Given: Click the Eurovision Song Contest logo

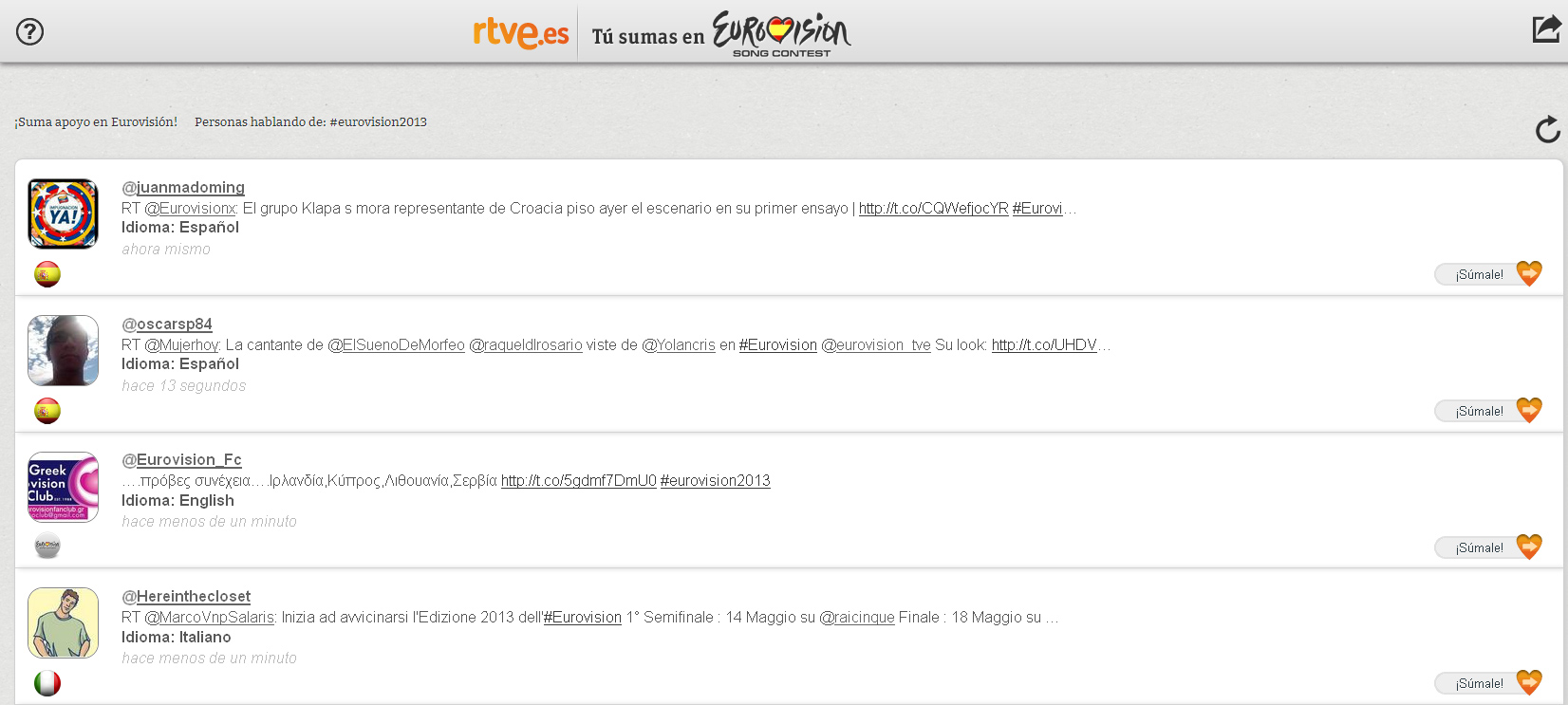Looking at the screenshot, I should [782, 34].
